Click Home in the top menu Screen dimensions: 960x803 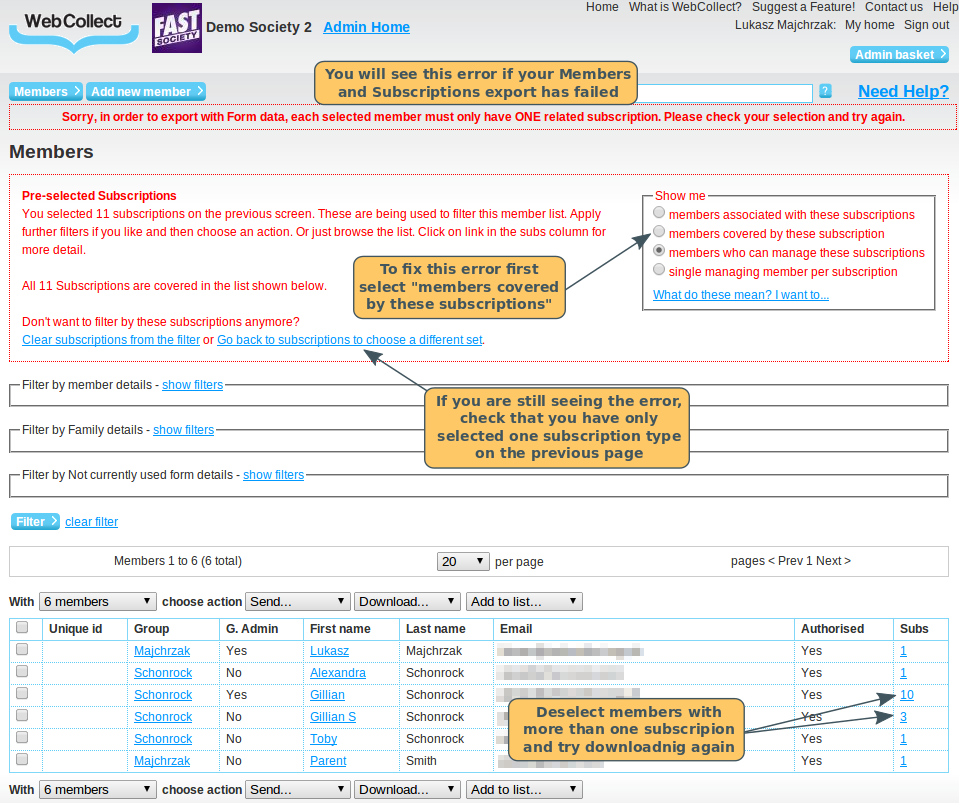click(602, 7)
